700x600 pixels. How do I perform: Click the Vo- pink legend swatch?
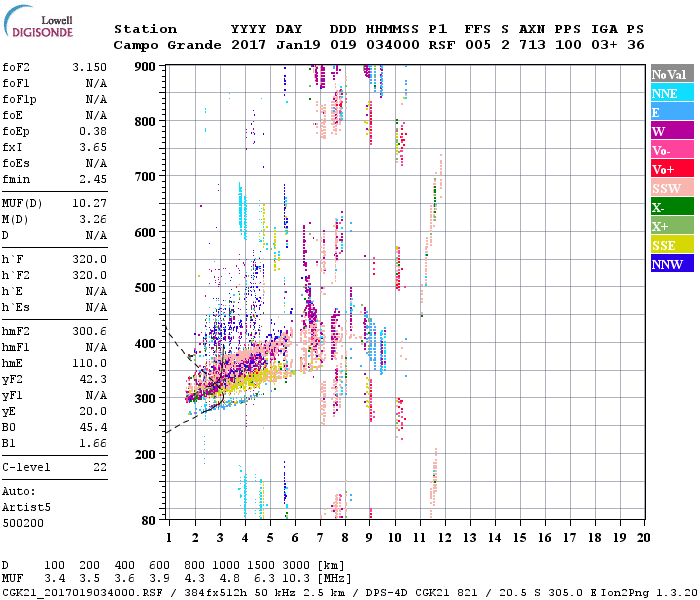pos(672,150)
